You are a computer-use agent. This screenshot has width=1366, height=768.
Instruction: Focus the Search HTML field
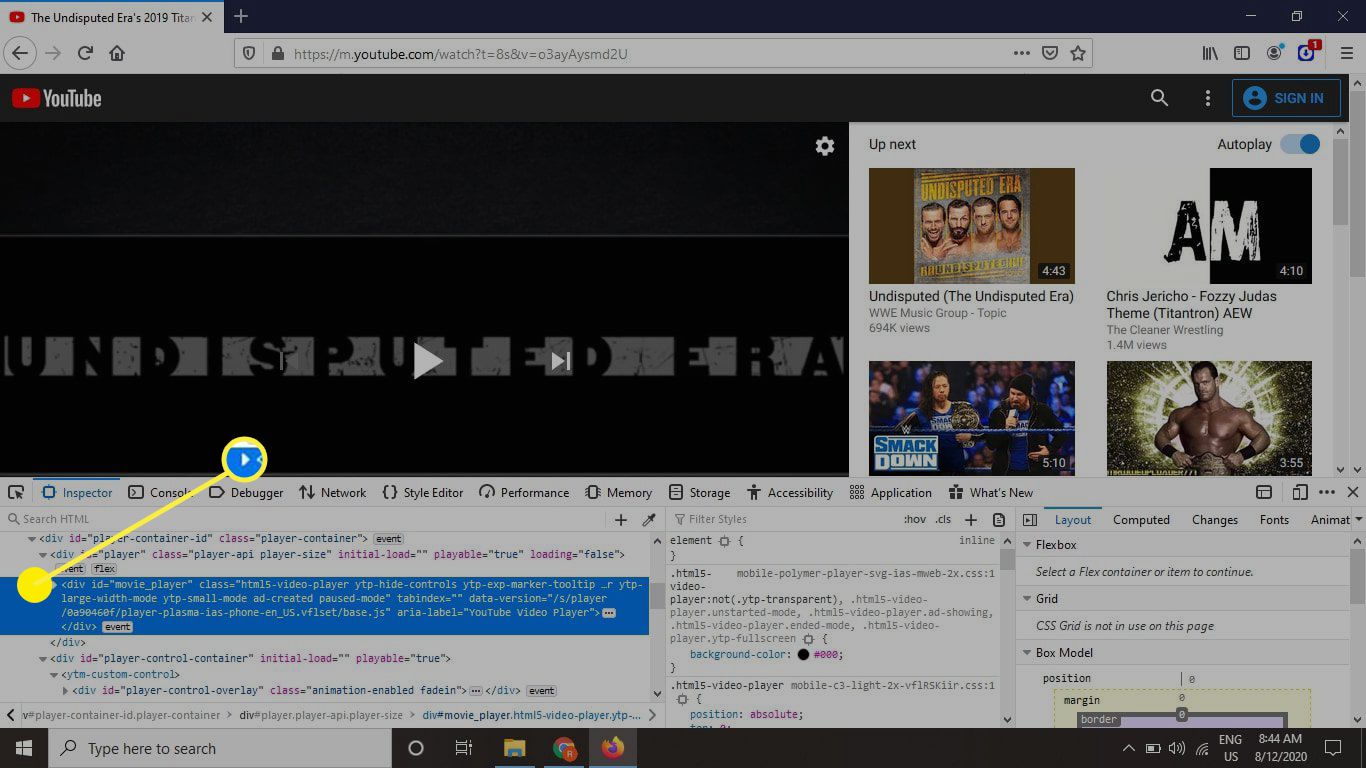tap(303, 519)
